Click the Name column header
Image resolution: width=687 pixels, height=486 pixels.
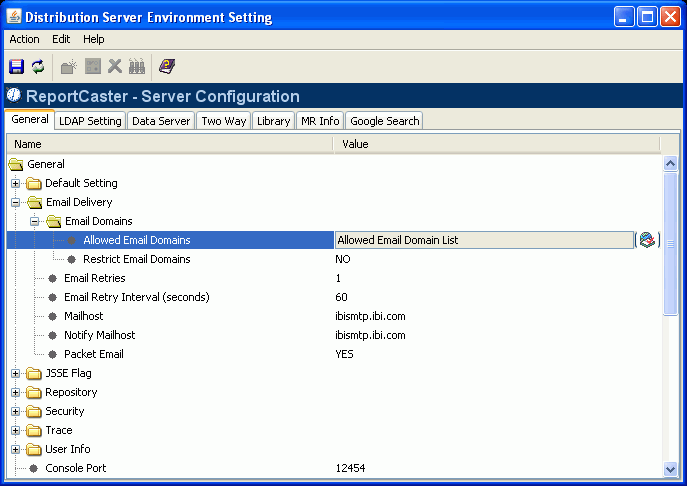click(x=170, y=144)
